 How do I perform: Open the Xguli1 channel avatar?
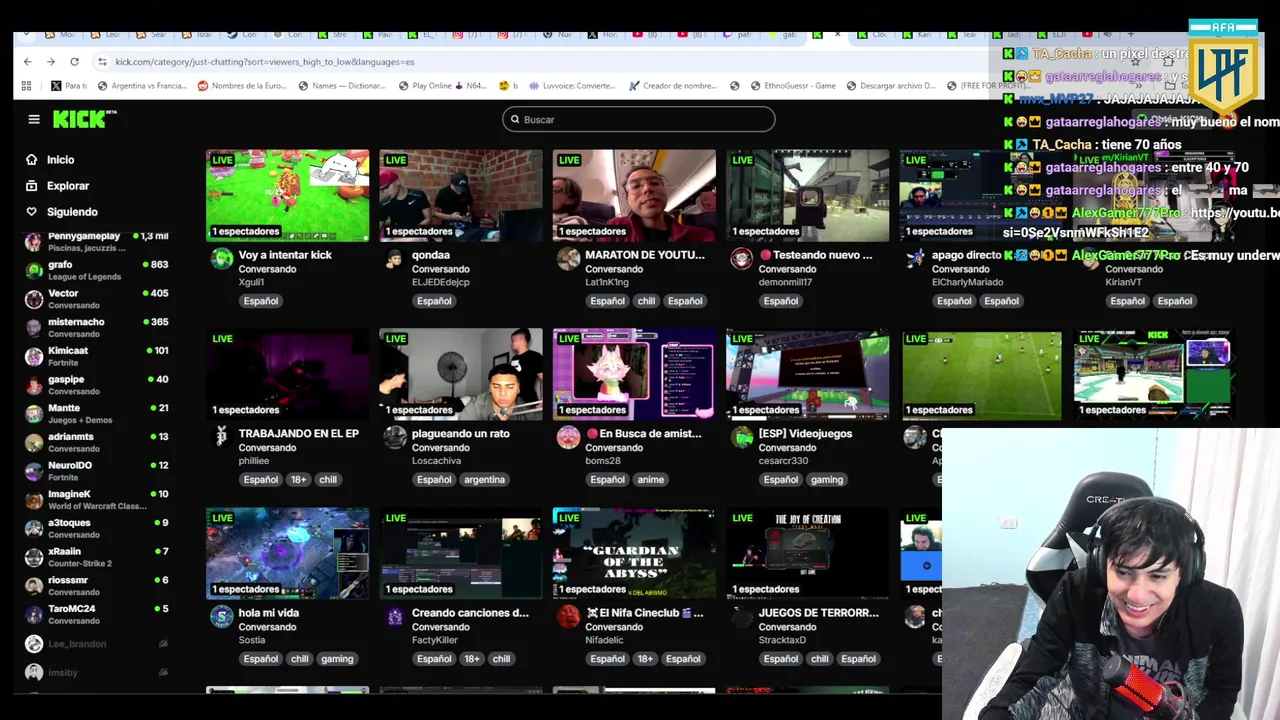pos(222,260)
